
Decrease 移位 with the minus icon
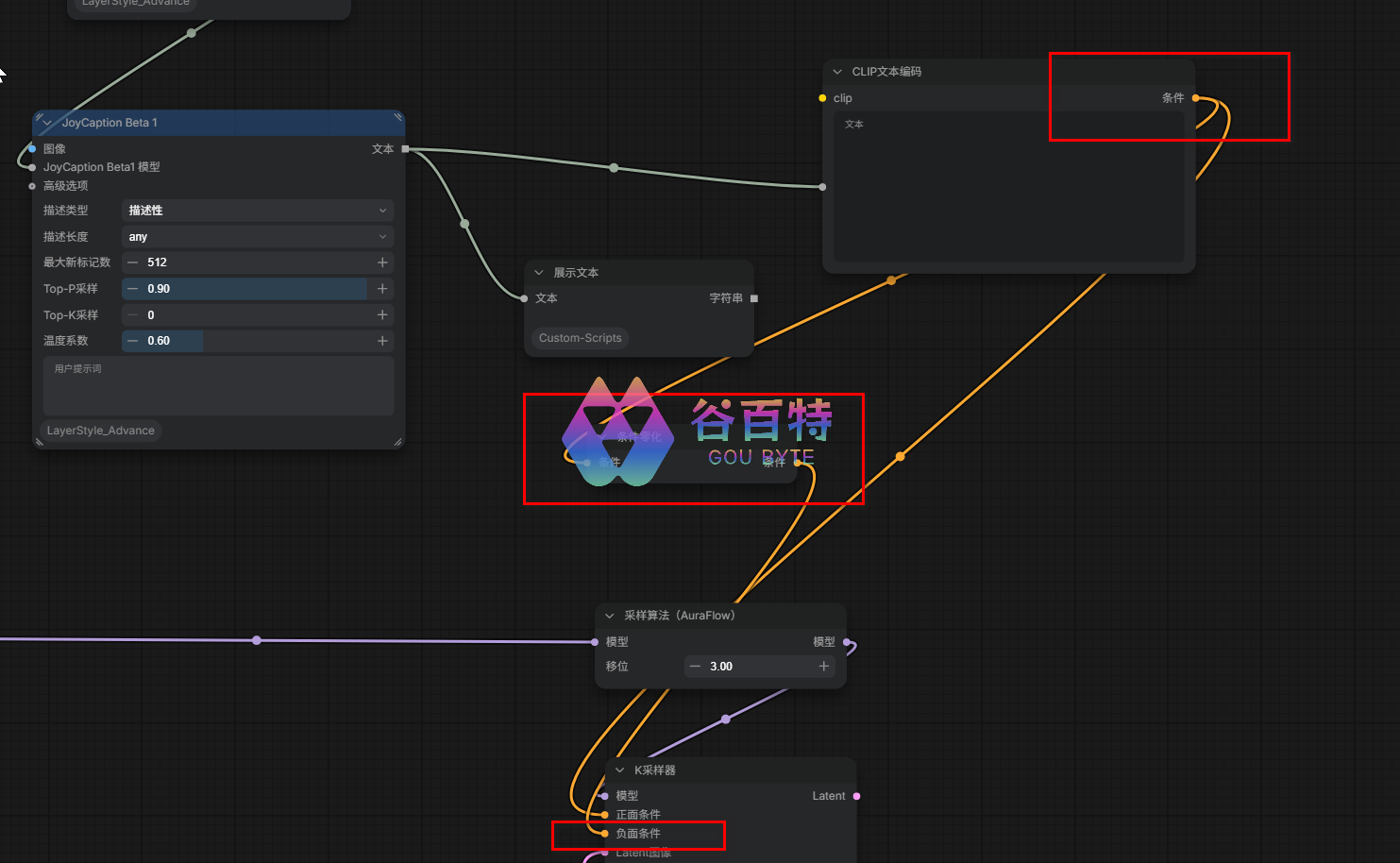point(696,667)
